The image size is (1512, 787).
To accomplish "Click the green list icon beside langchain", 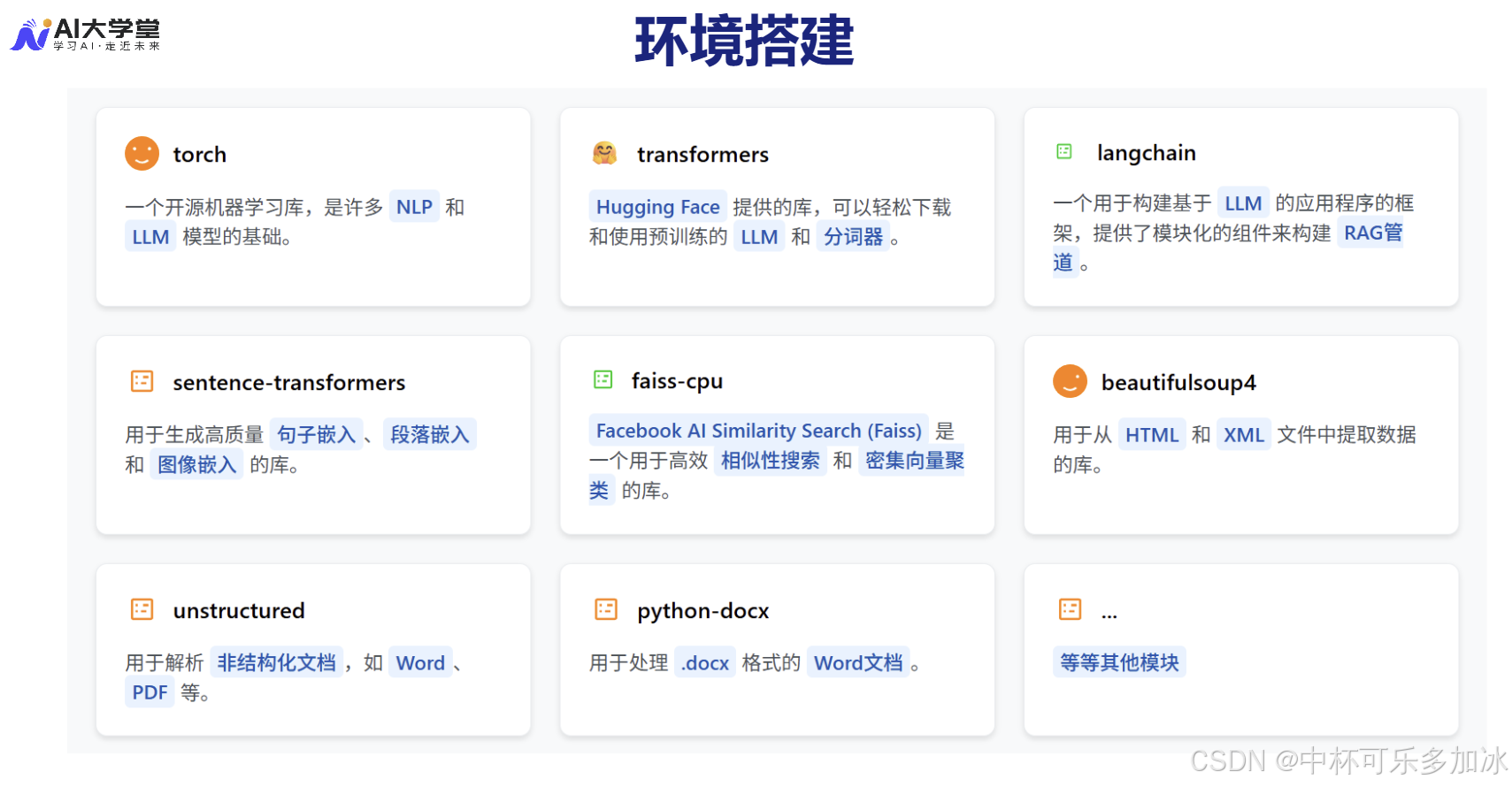I will click(x=1064, y=151).
